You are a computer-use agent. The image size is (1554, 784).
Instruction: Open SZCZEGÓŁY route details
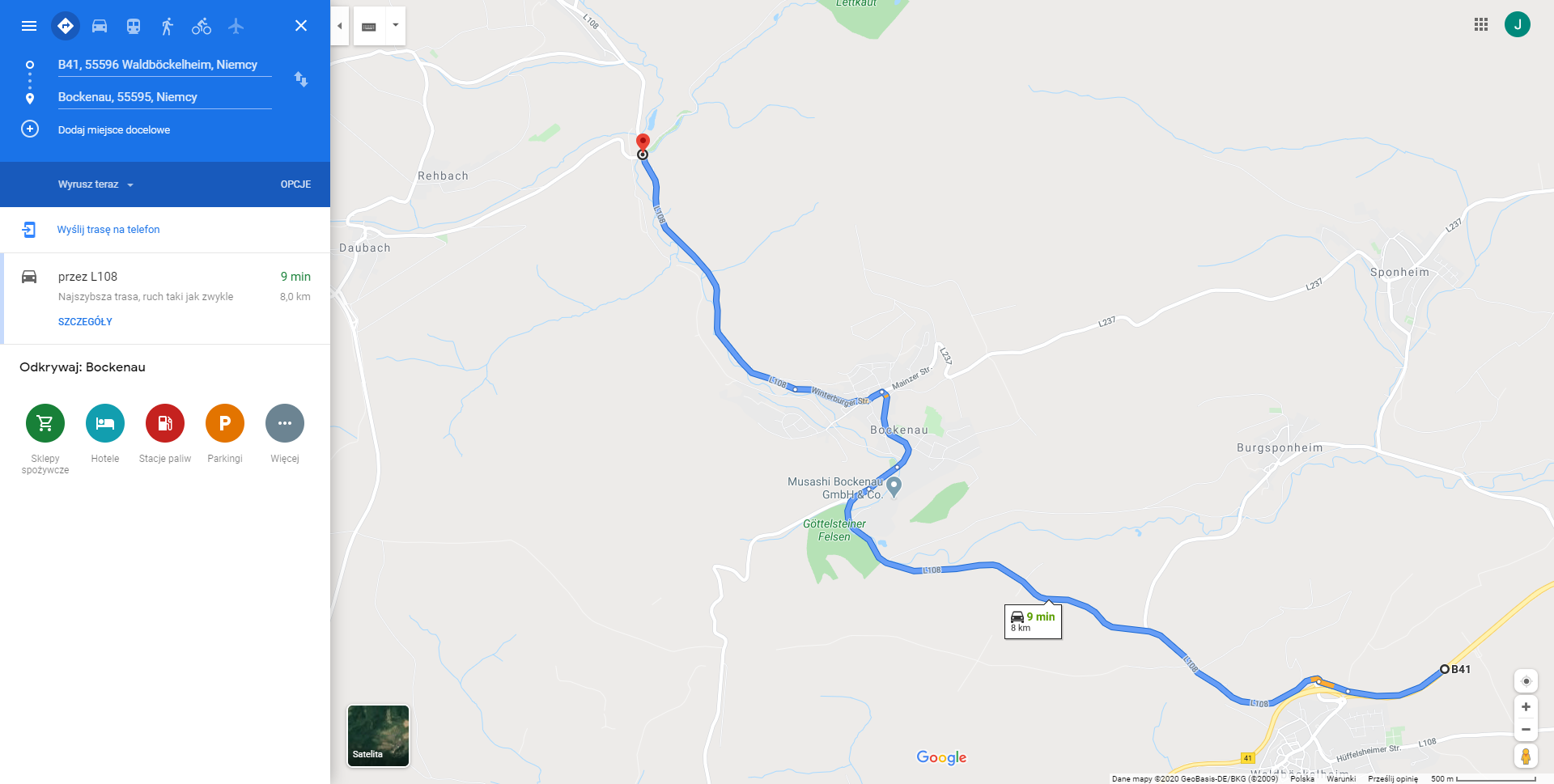tap(85, 322)
